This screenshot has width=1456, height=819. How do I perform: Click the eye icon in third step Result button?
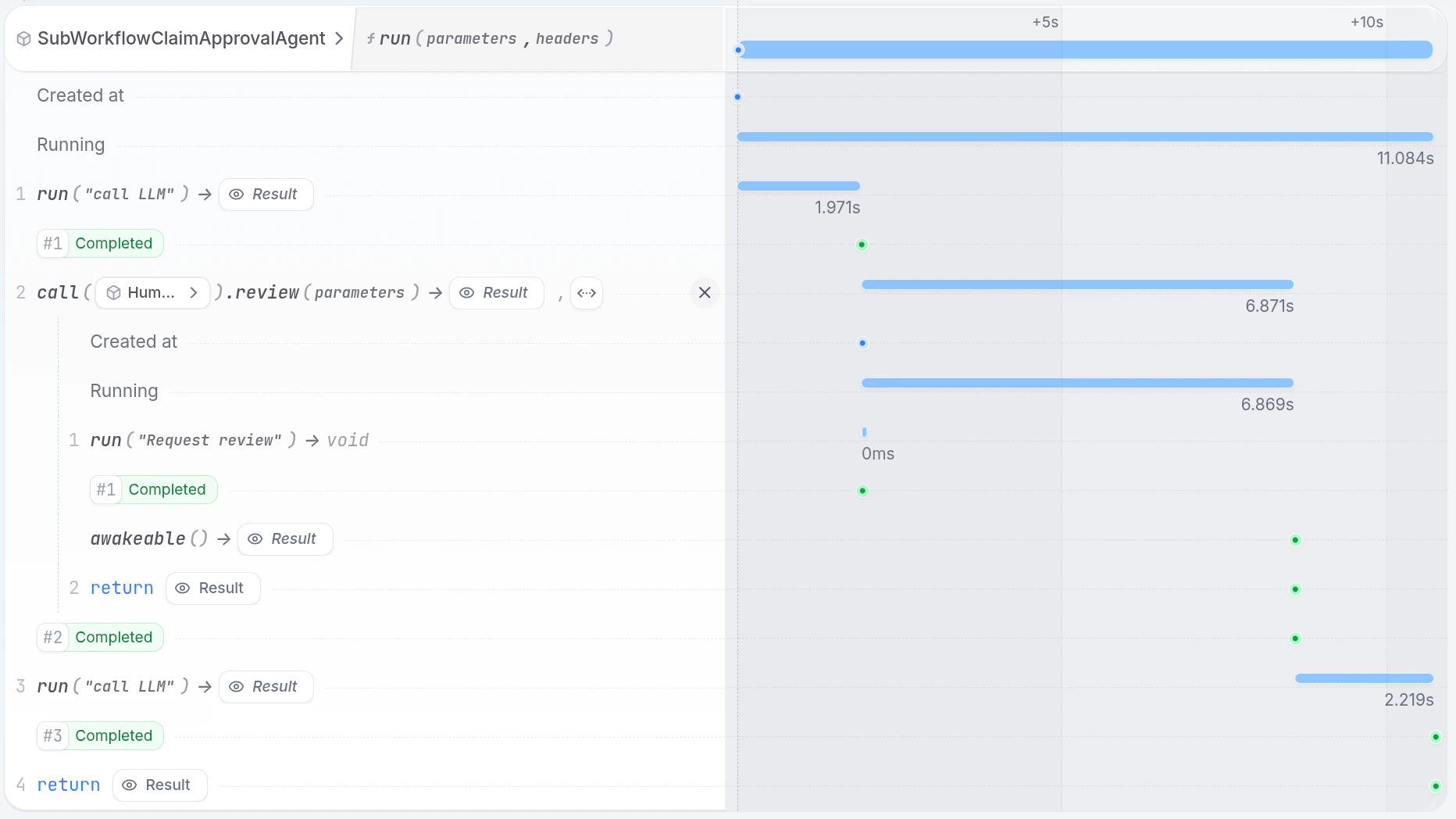coord(236,686)
